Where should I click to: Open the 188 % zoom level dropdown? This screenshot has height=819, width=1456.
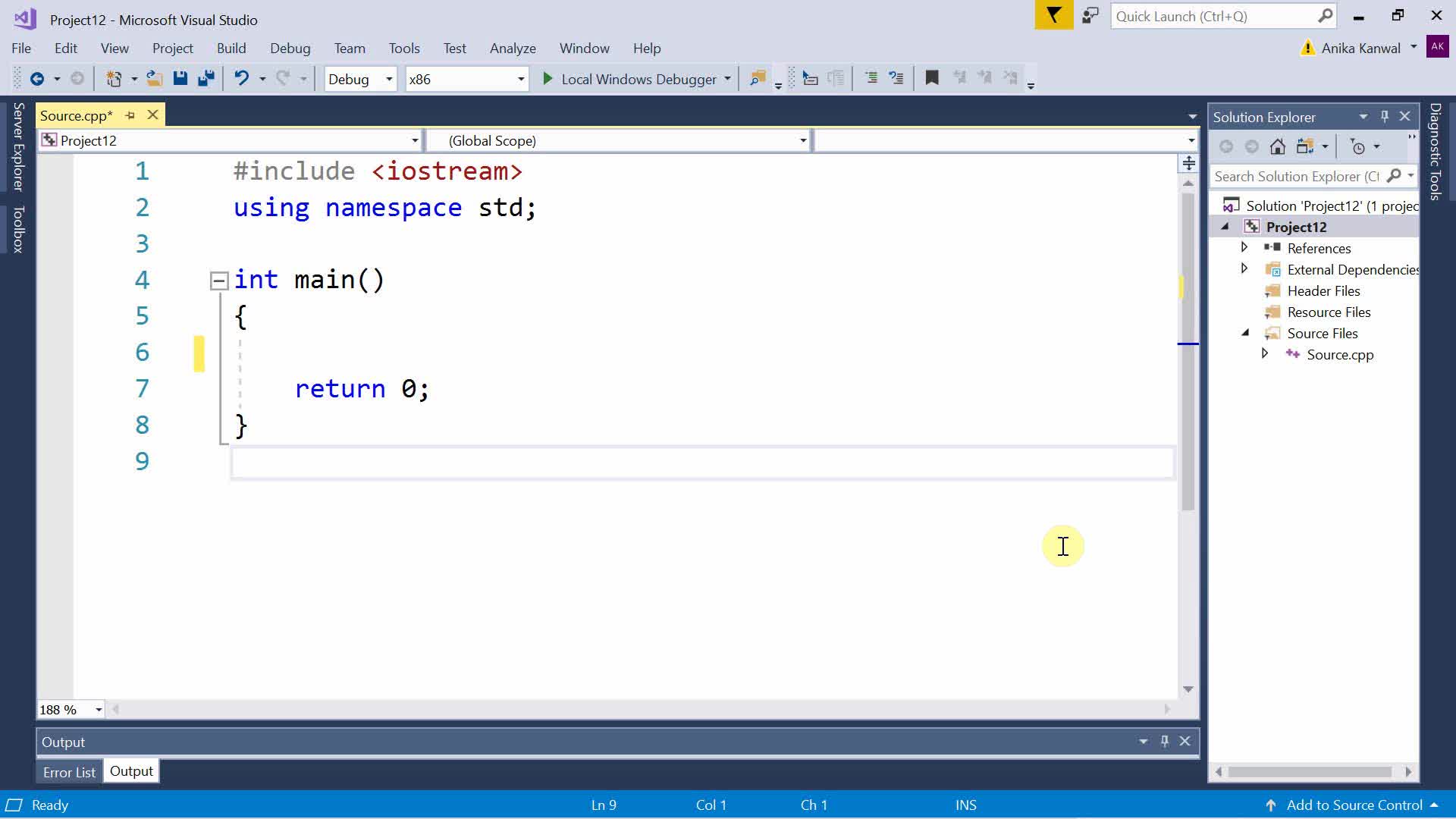(99, 710)
